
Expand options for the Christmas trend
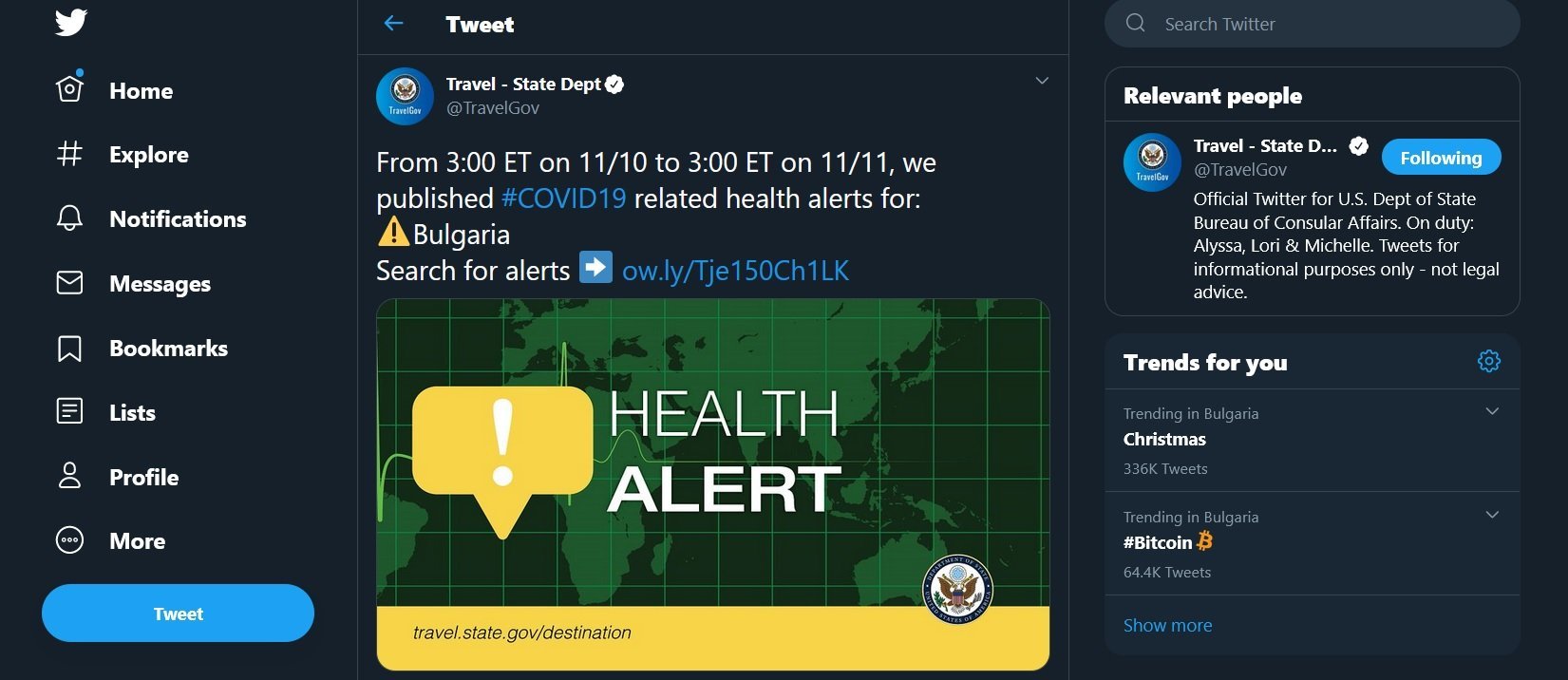click(x=1492, y=411)
